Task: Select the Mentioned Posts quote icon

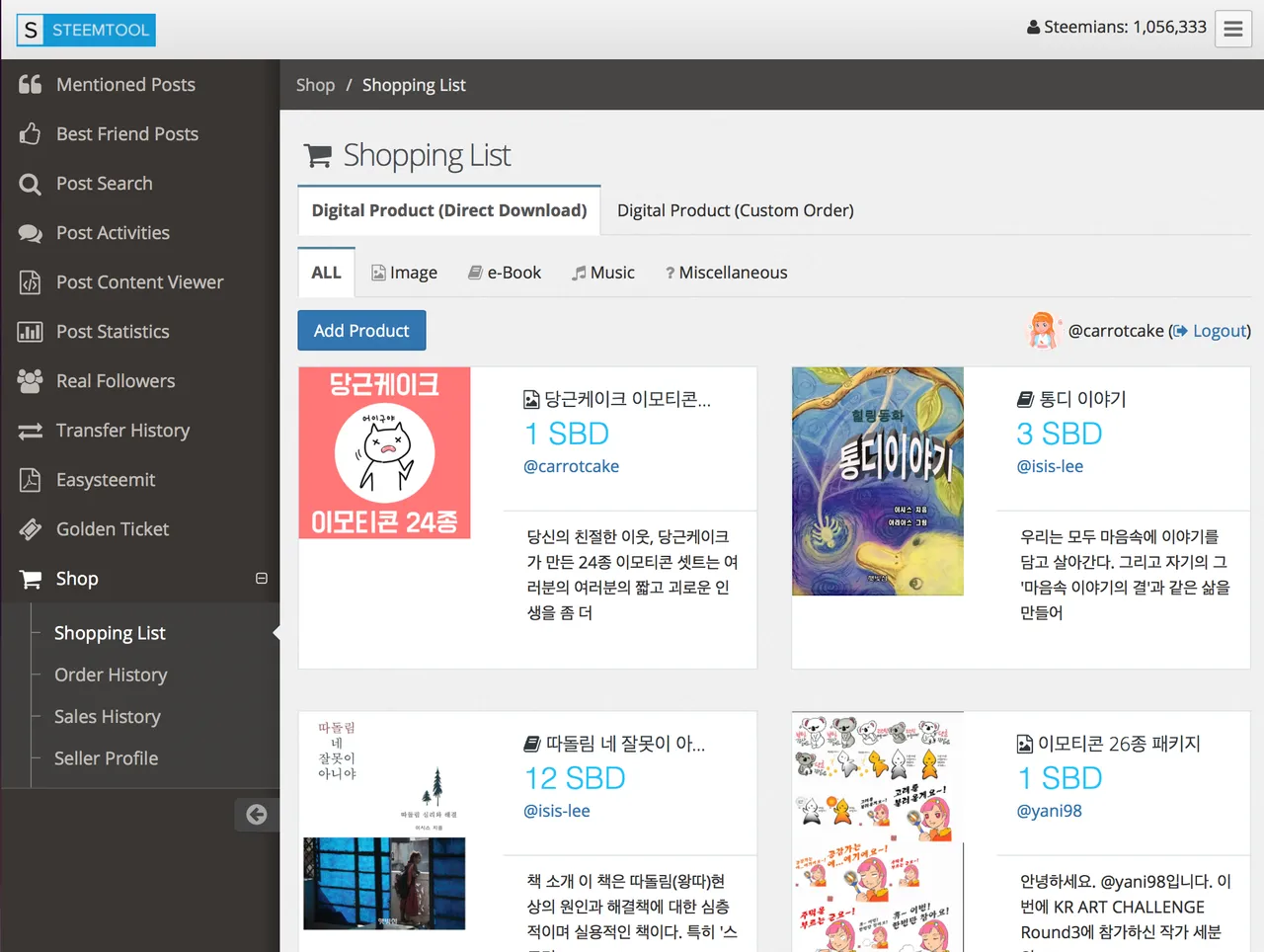Action: [x=29, y=84]
